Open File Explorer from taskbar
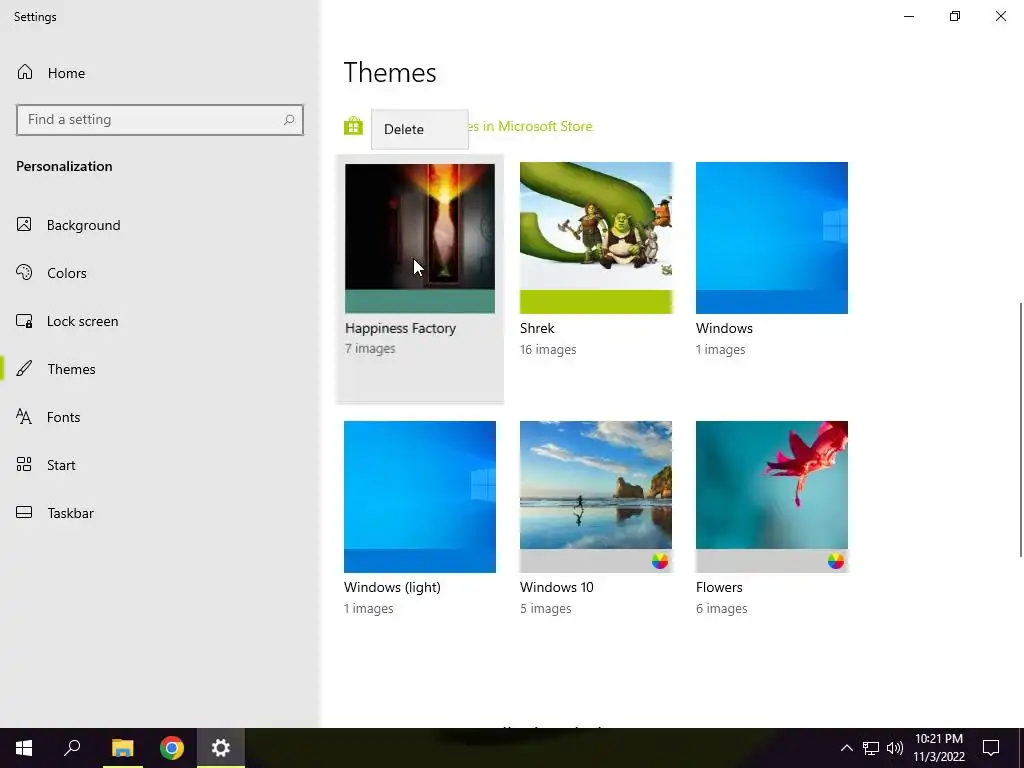1024x768 pixels. pyautogui.click(x=122, y=748)
